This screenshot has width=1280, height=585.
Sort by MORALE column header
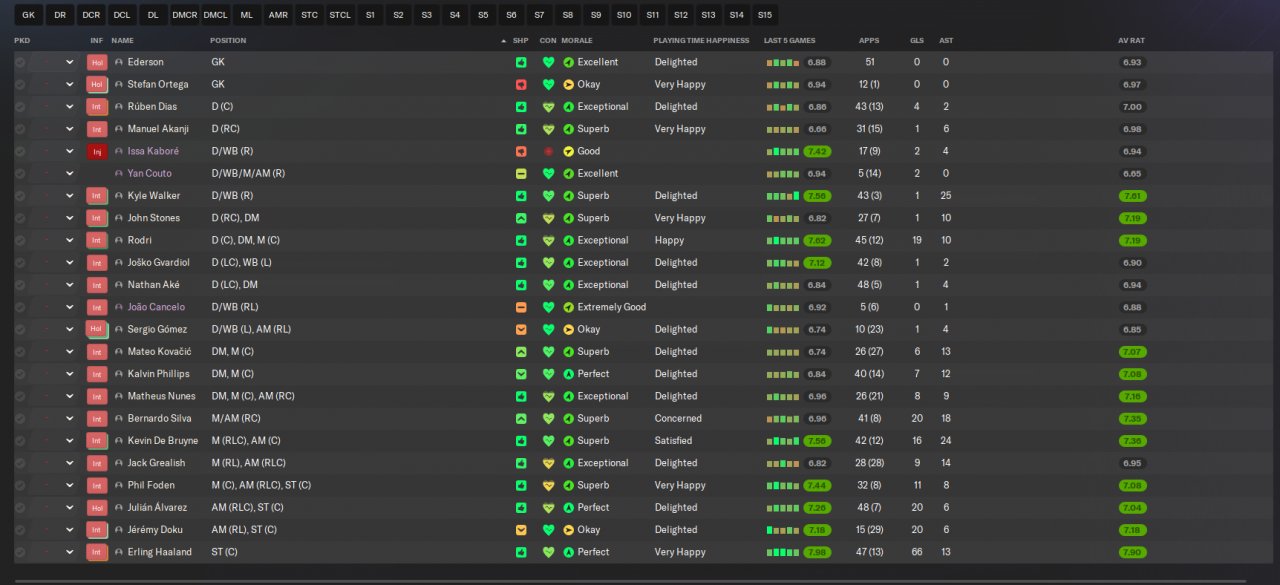[x=577, y=41]
